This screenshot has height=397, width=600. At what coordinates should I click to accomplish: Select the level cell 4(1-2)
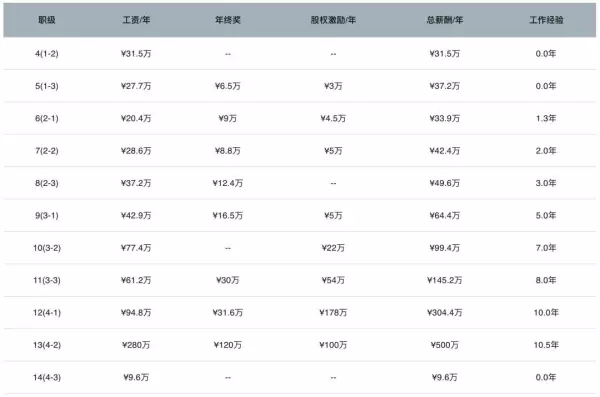click(47, 54)
